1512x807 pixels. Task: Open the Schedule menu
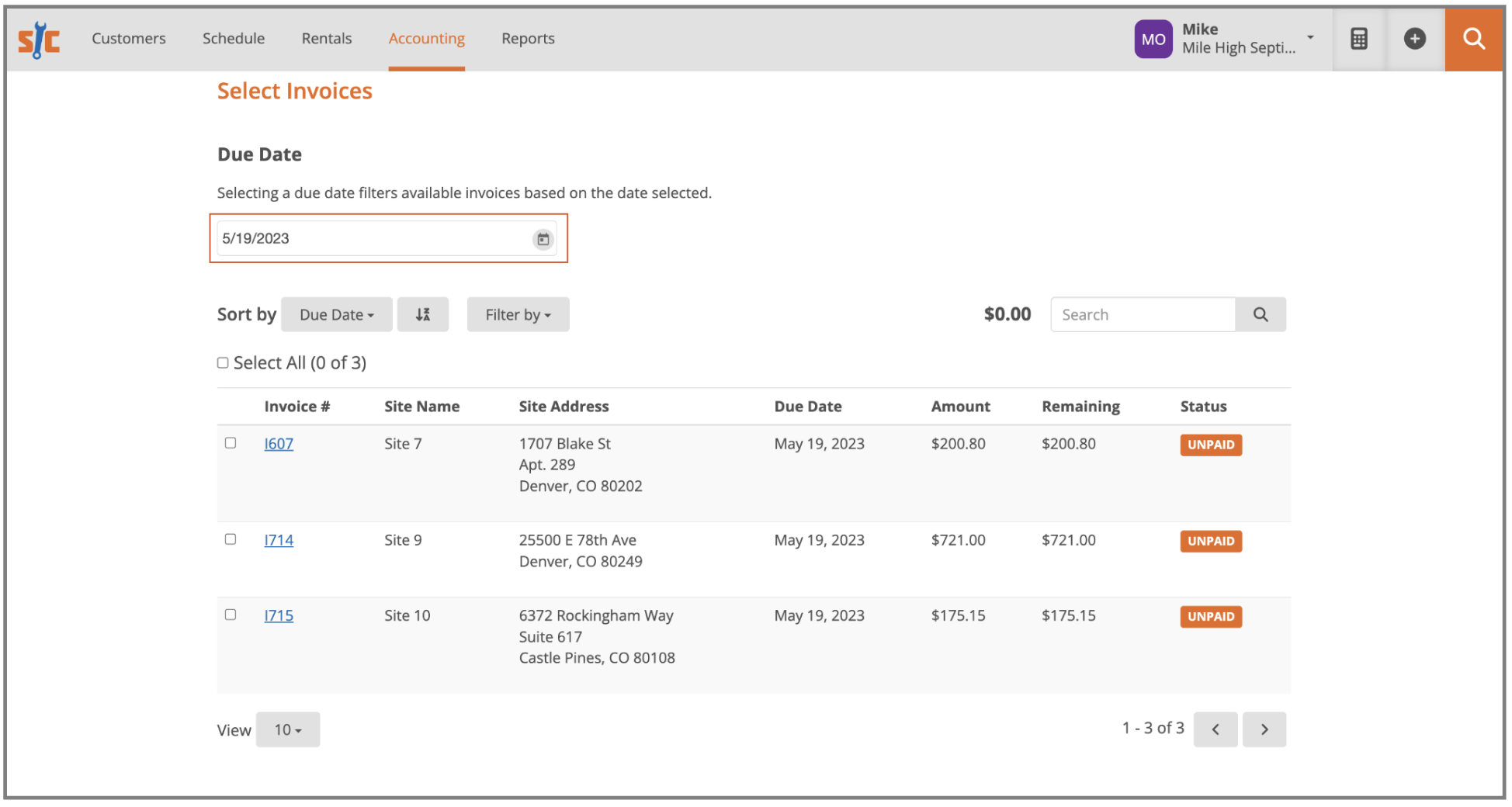pos(234,38)
